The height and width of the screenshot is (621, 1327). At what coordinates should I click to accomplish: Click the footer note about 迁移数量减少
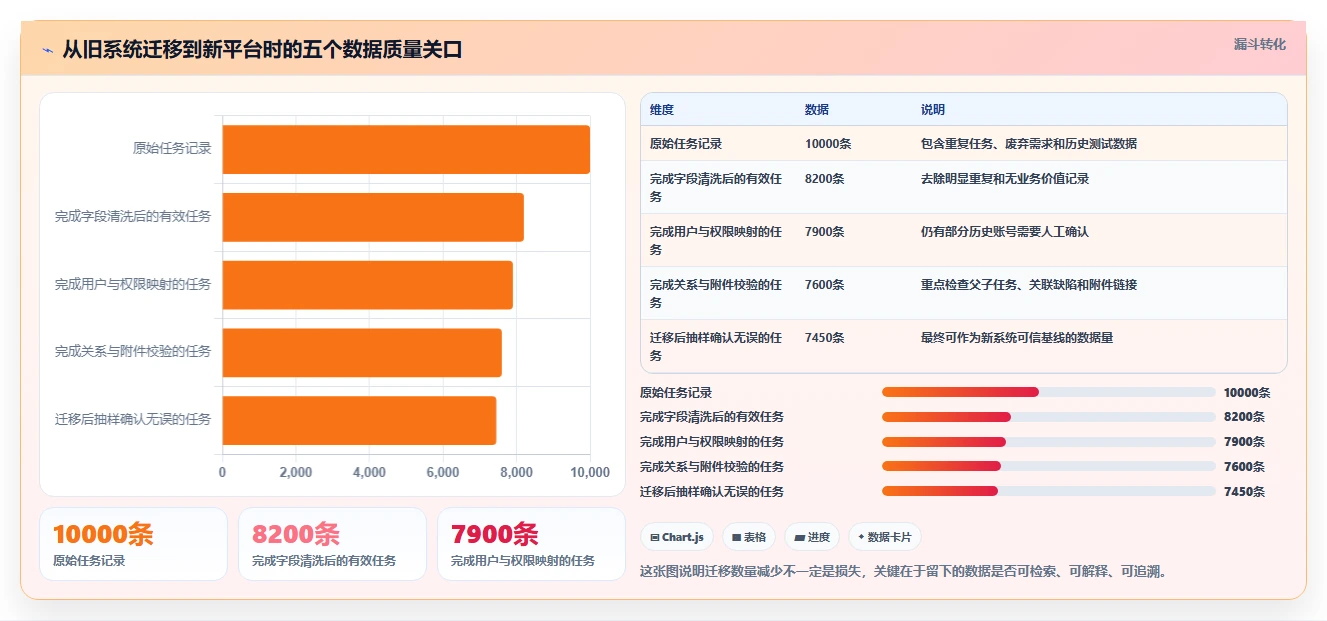pyautogui.click(x=903, y=572)
